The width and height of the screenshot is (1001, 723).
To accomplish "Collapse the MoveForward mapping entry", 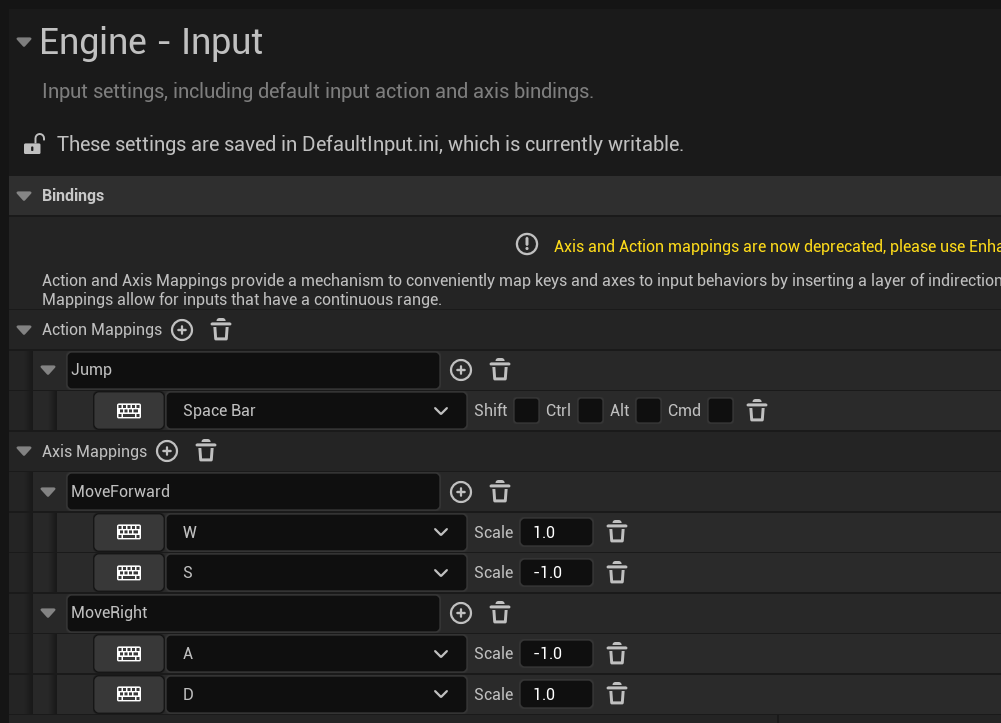I will [x=48, y=492].
